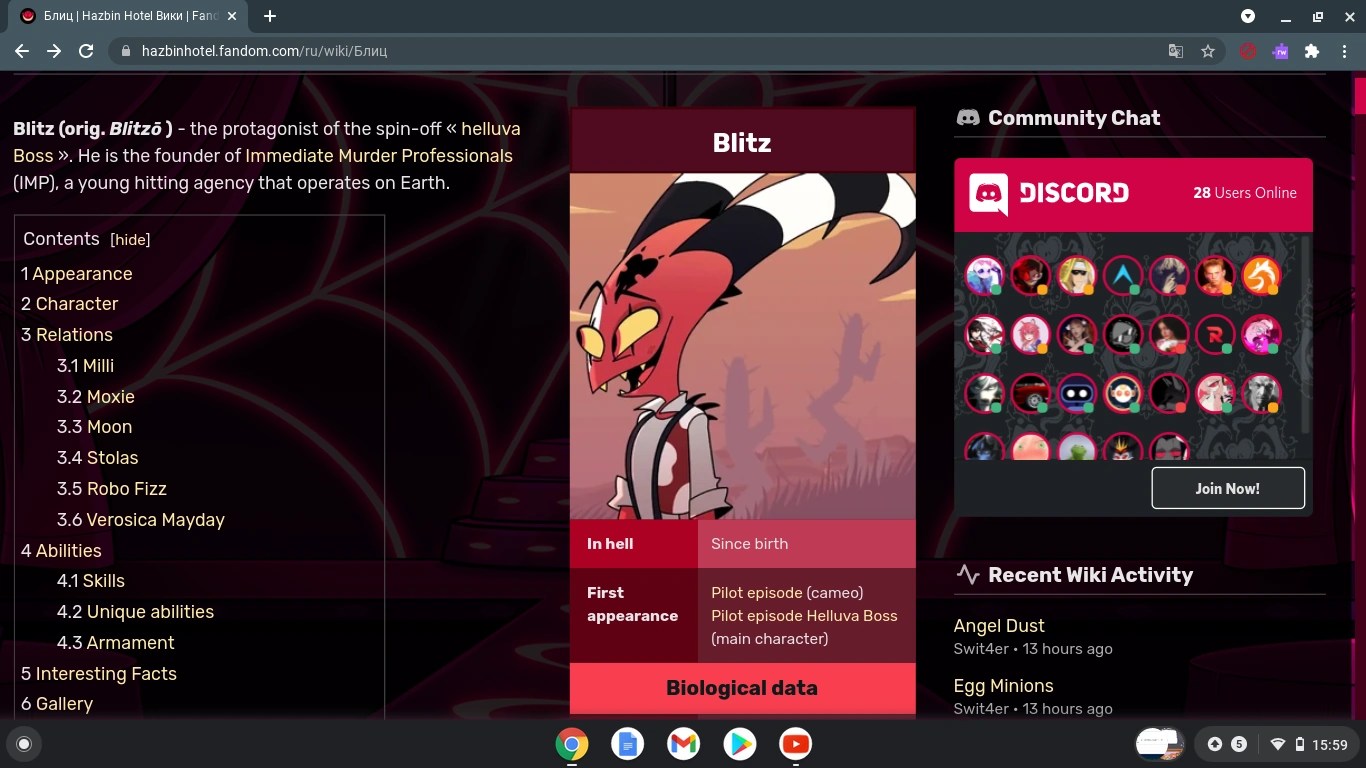Viewport: 1366px width, 768px height.
Task: Click the red R logo Discord avatar
Action: tap(1215, 335)
